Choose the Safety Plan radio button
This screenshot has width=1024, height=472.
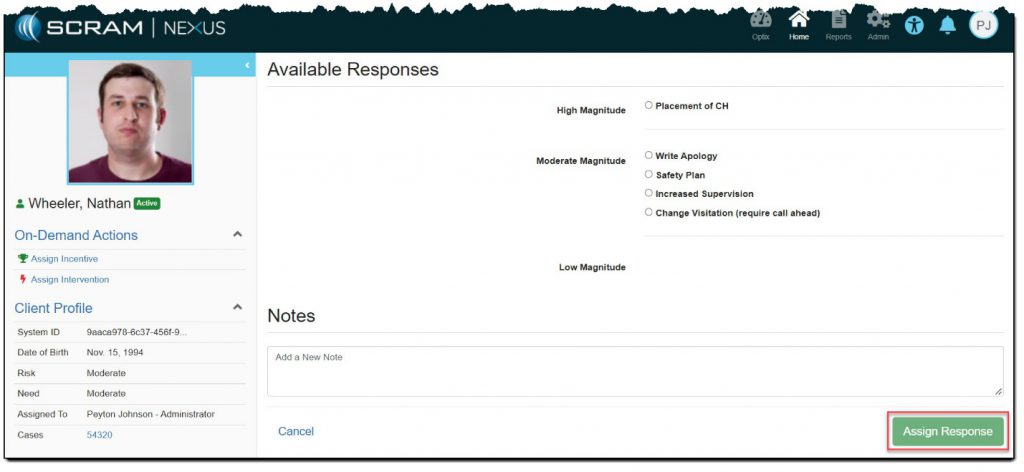649,174
